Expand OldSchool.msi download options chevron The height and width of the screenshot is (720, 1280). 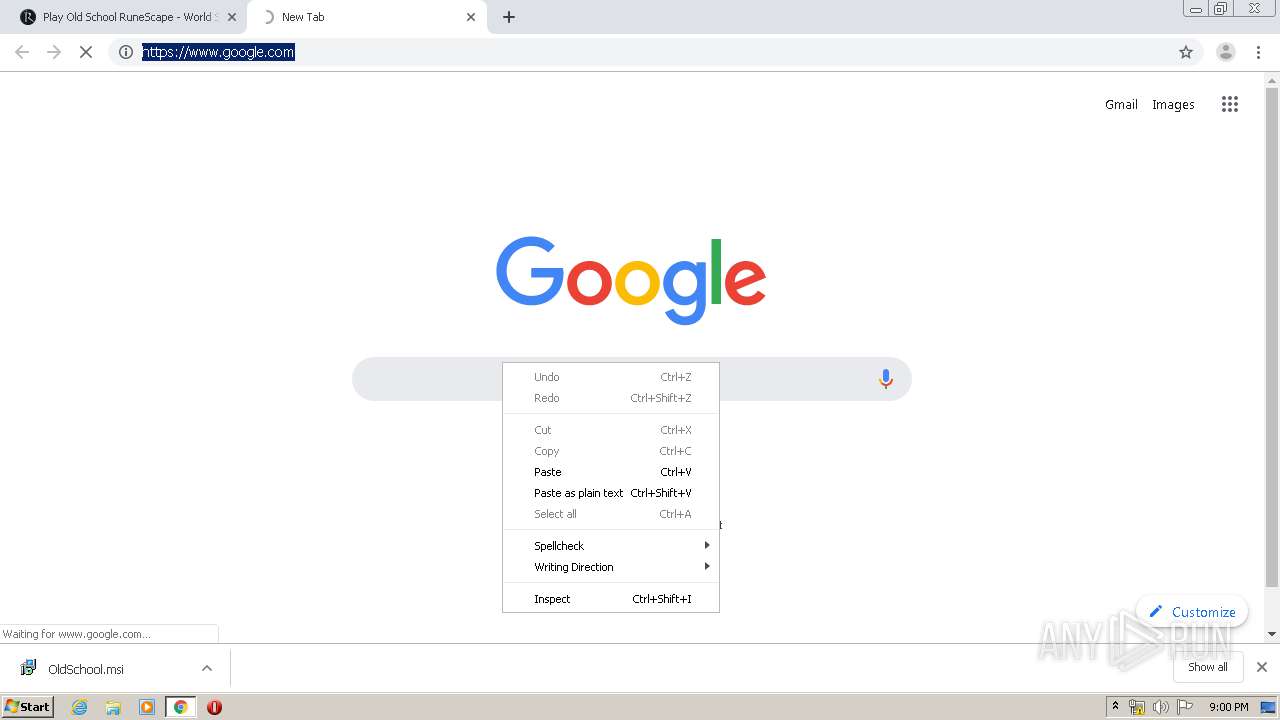[207, 668]
